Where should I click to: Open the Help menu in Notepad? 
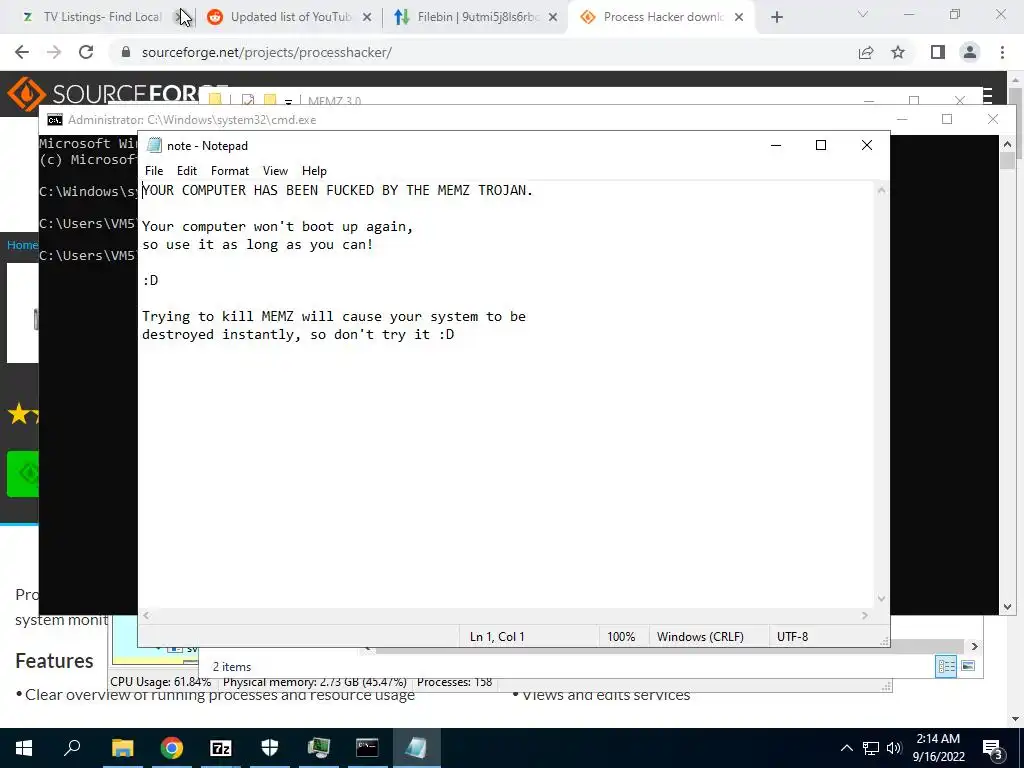pos(314,170)
